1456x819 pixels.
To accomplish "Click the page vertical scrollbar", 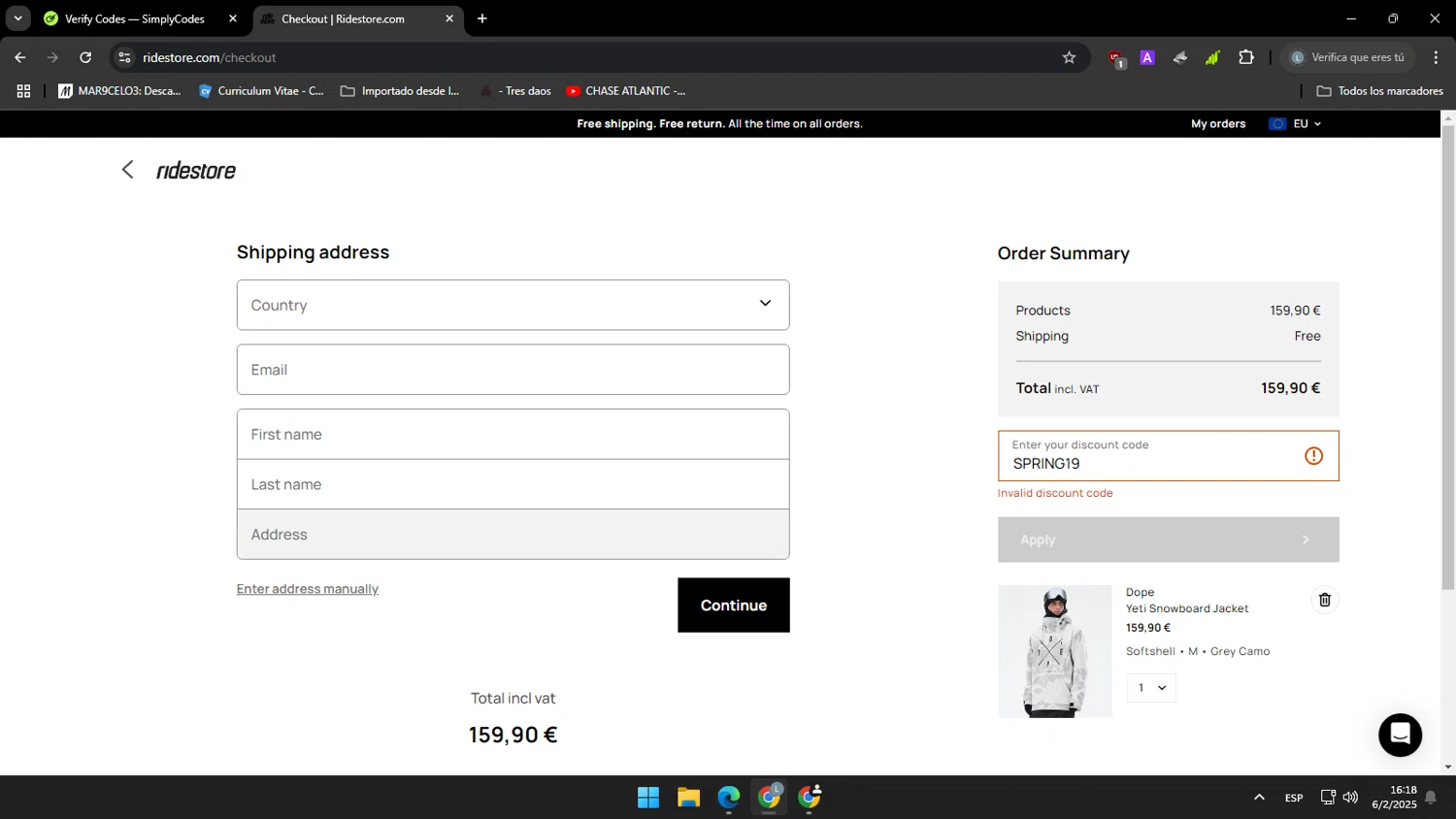I will [x=1447, y=359].
